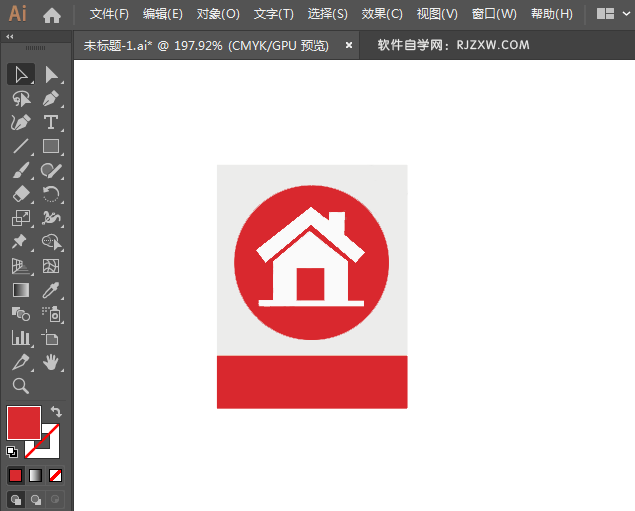Select the Rotate tool
Screen dimensions: 635x511
pos(51,194)
